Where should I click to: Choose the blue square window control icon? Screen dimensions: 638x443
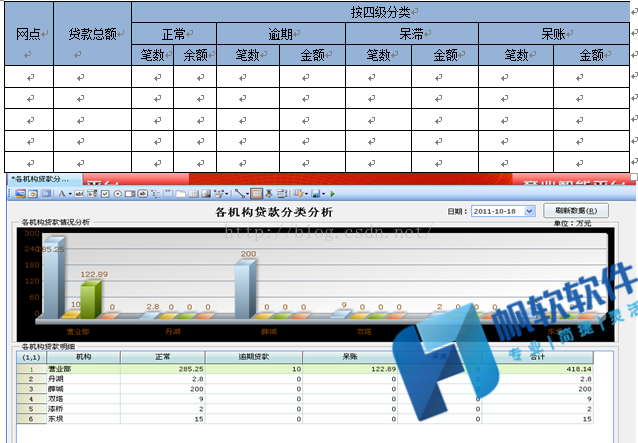46,194
